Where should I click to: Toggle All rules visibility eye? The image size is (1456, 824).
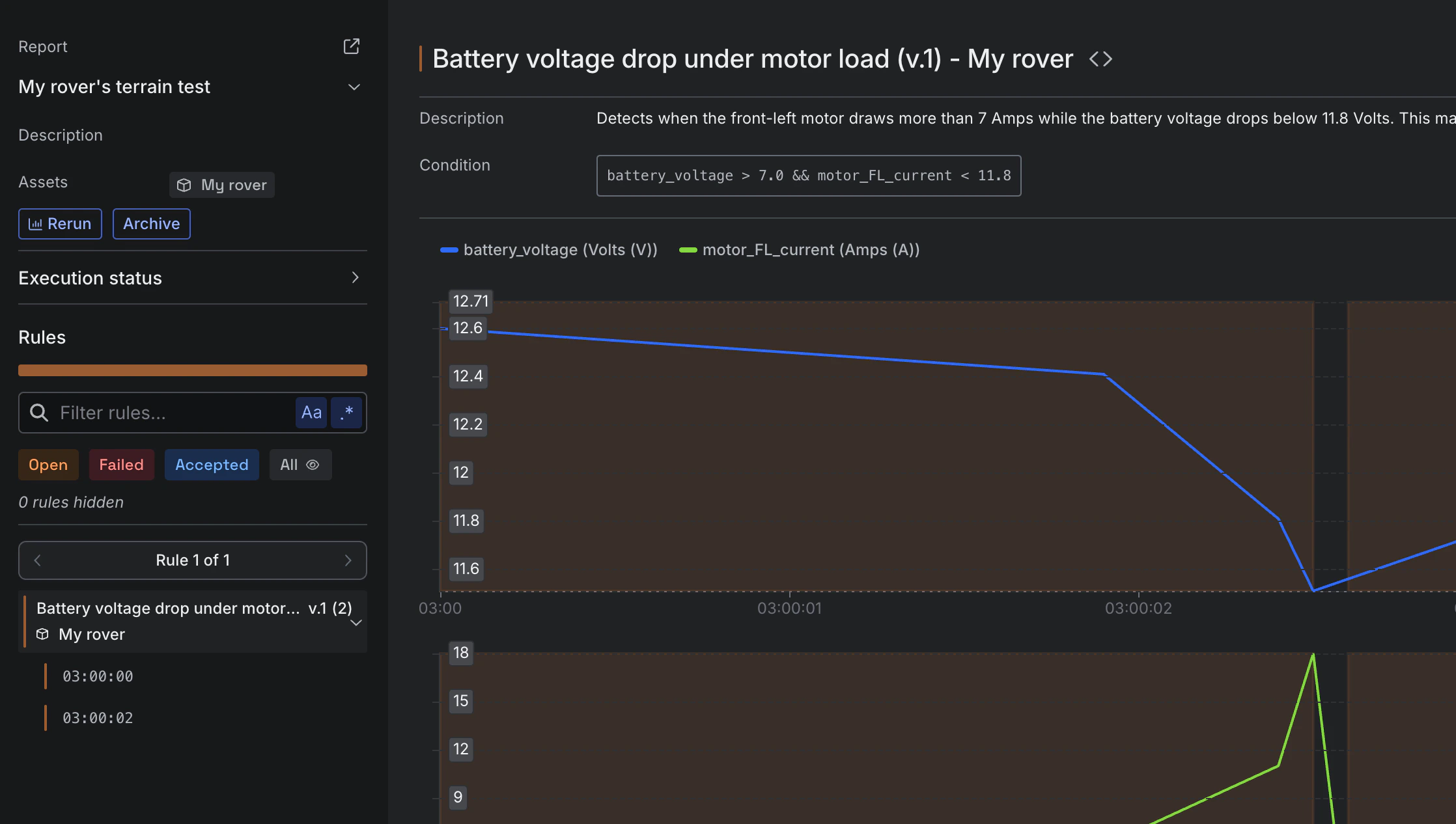coord(313,465)
